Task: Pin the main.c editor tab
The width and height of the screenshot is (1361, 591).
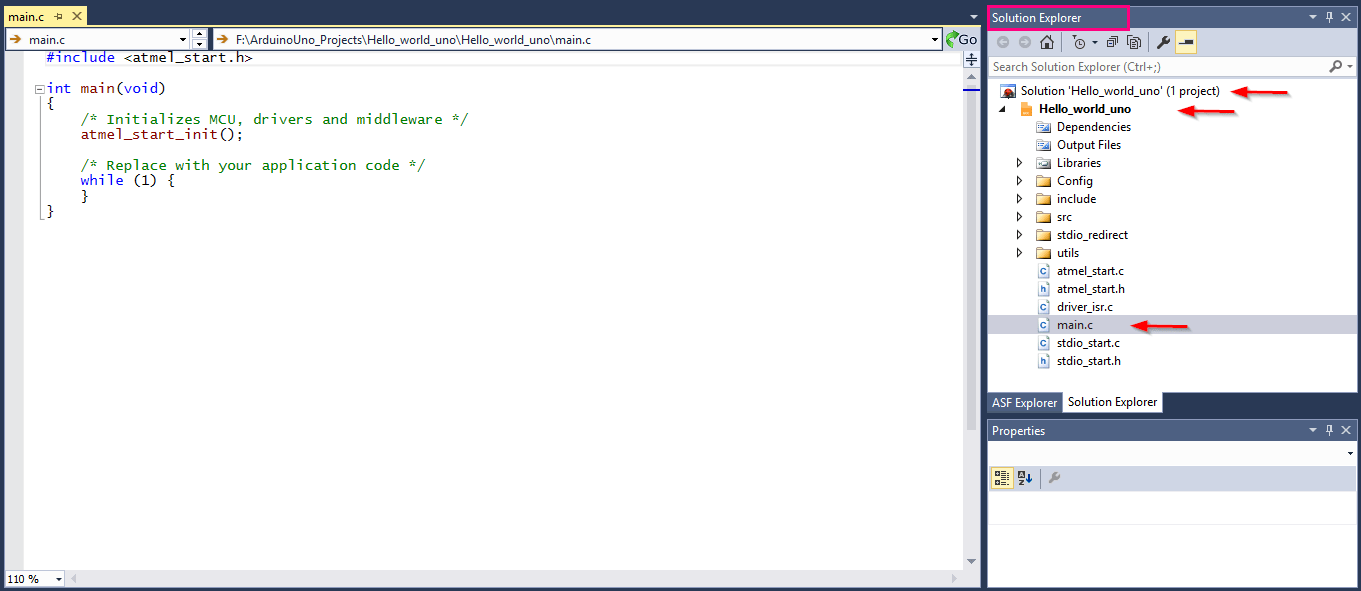Action: point(60,15)
